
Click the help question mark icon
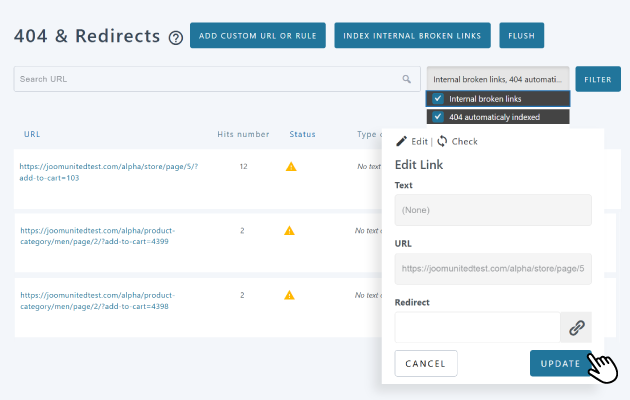[x=176, y=38]
